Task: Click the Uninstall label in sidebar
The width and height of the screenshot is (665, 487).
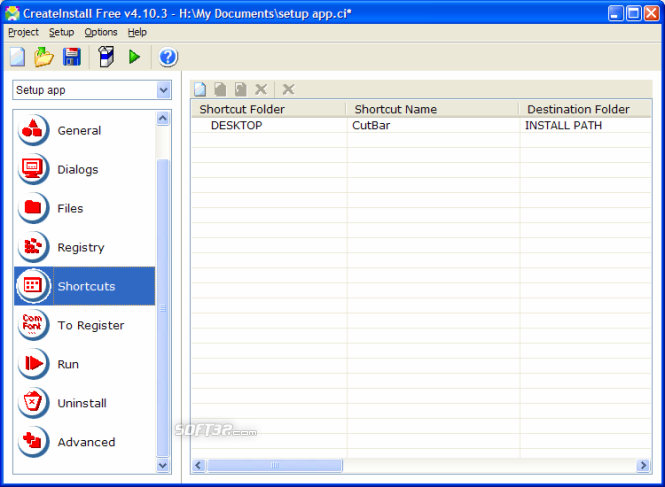Action: (82, 403)
